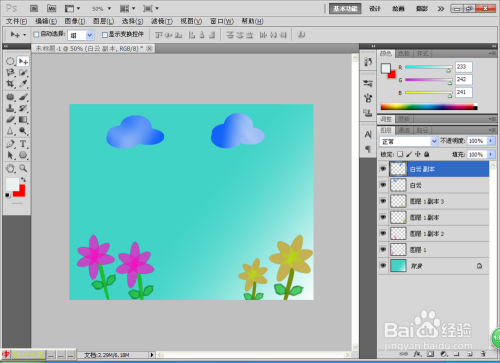Toggle lock transparent pixels button
The height and width of the screenshot is (363, 500).
(400, 154)
